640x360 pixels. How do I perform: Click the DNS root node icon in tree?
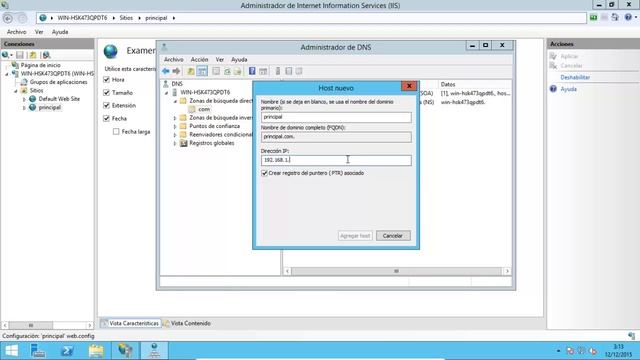tap(166, 84)
